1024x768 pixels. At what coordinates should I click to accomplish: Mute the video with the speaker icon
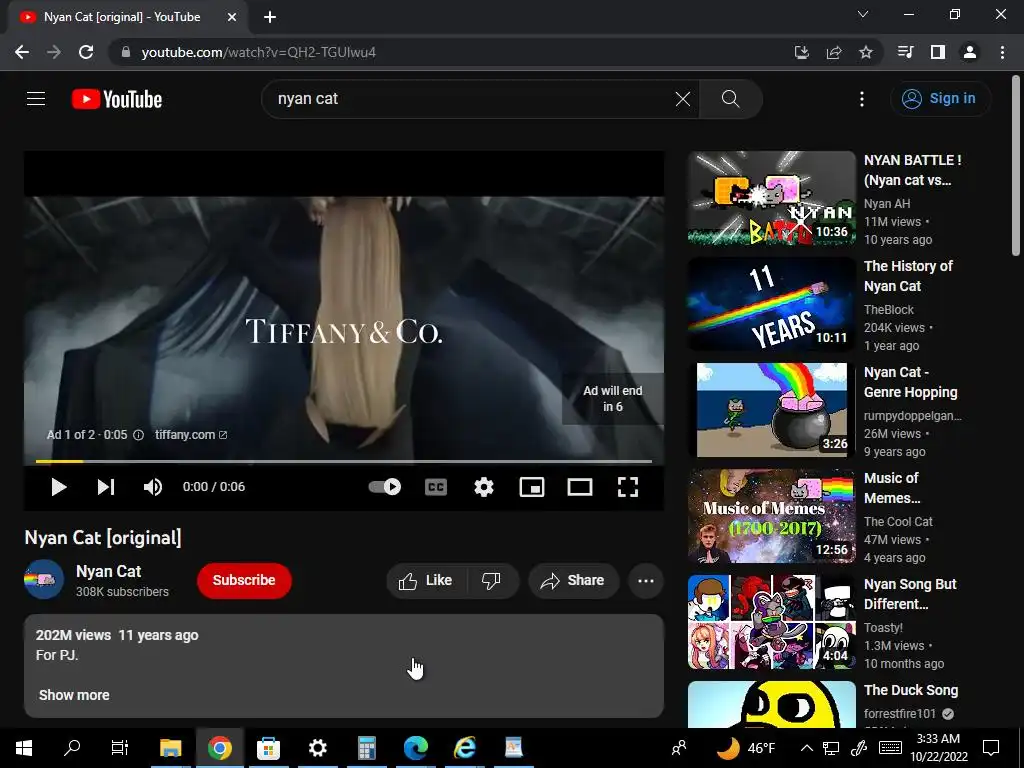tap(153, 487)
